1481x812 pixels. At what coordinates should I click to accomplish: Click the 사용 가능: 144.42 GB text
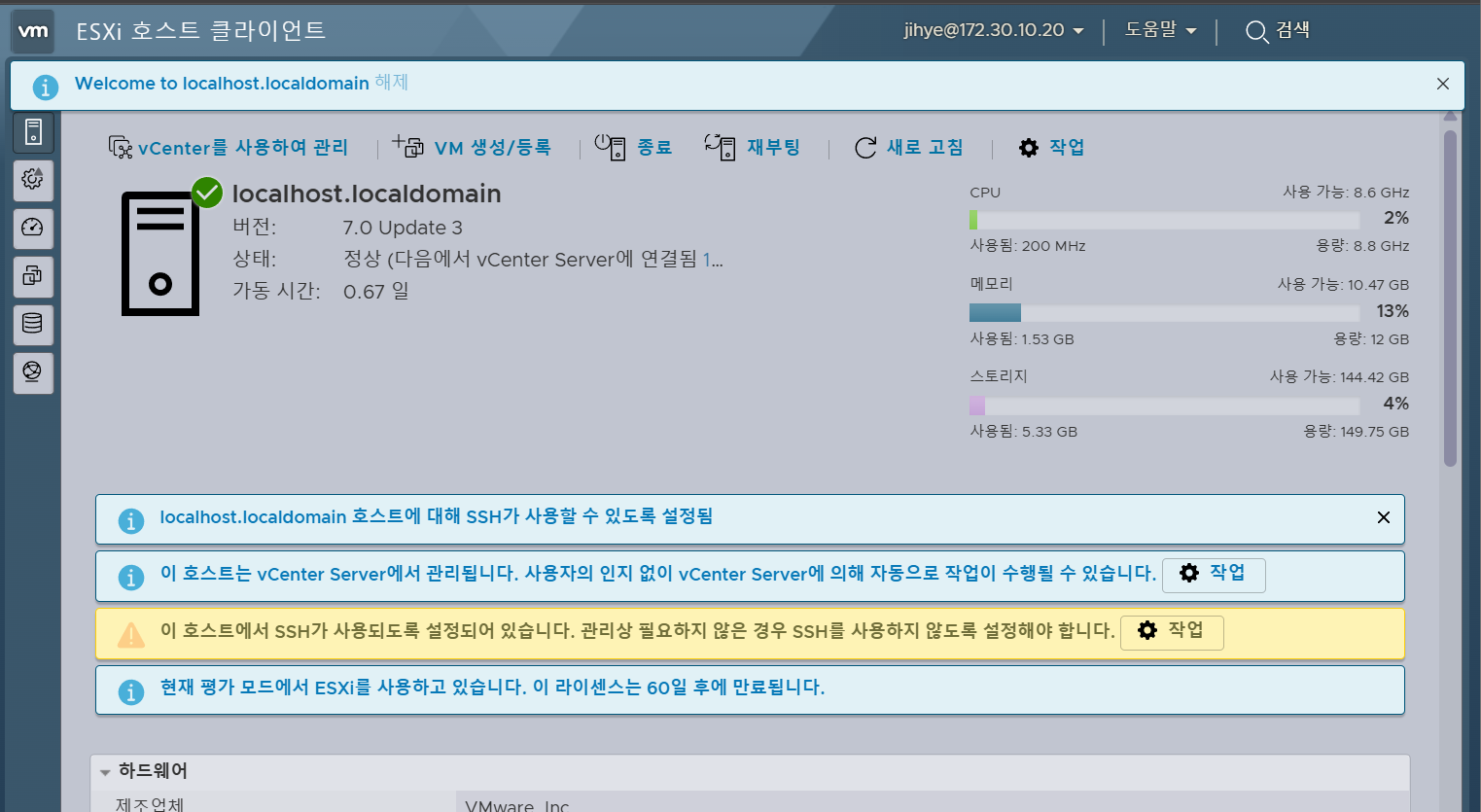1339,377
